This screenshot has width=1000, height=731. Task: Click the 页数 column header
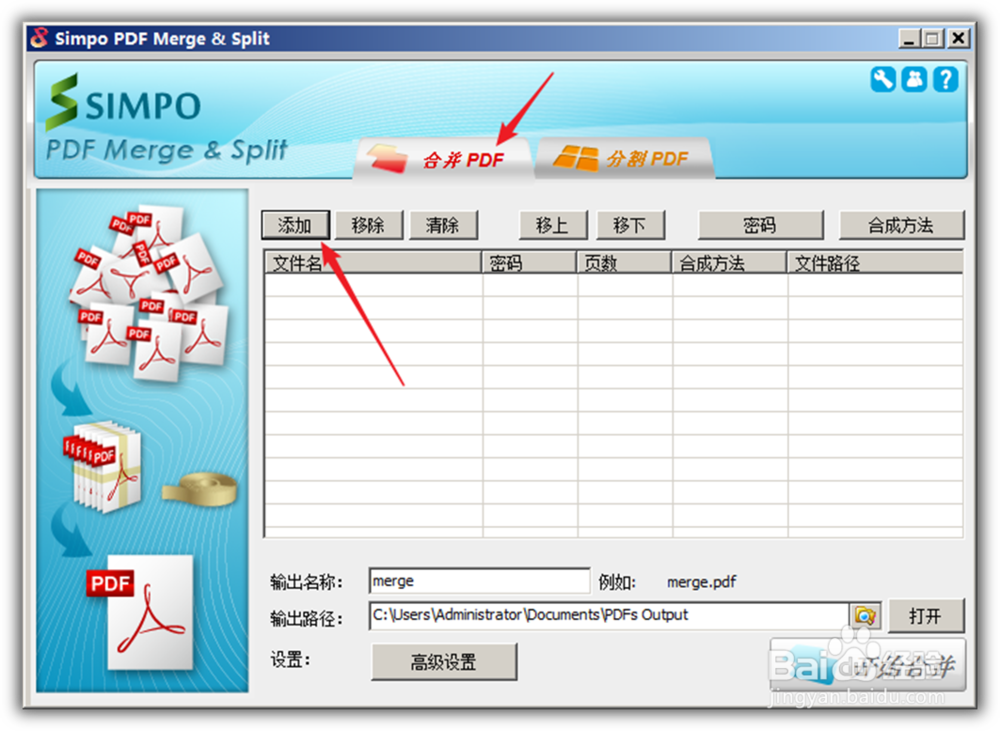point(624,262)
